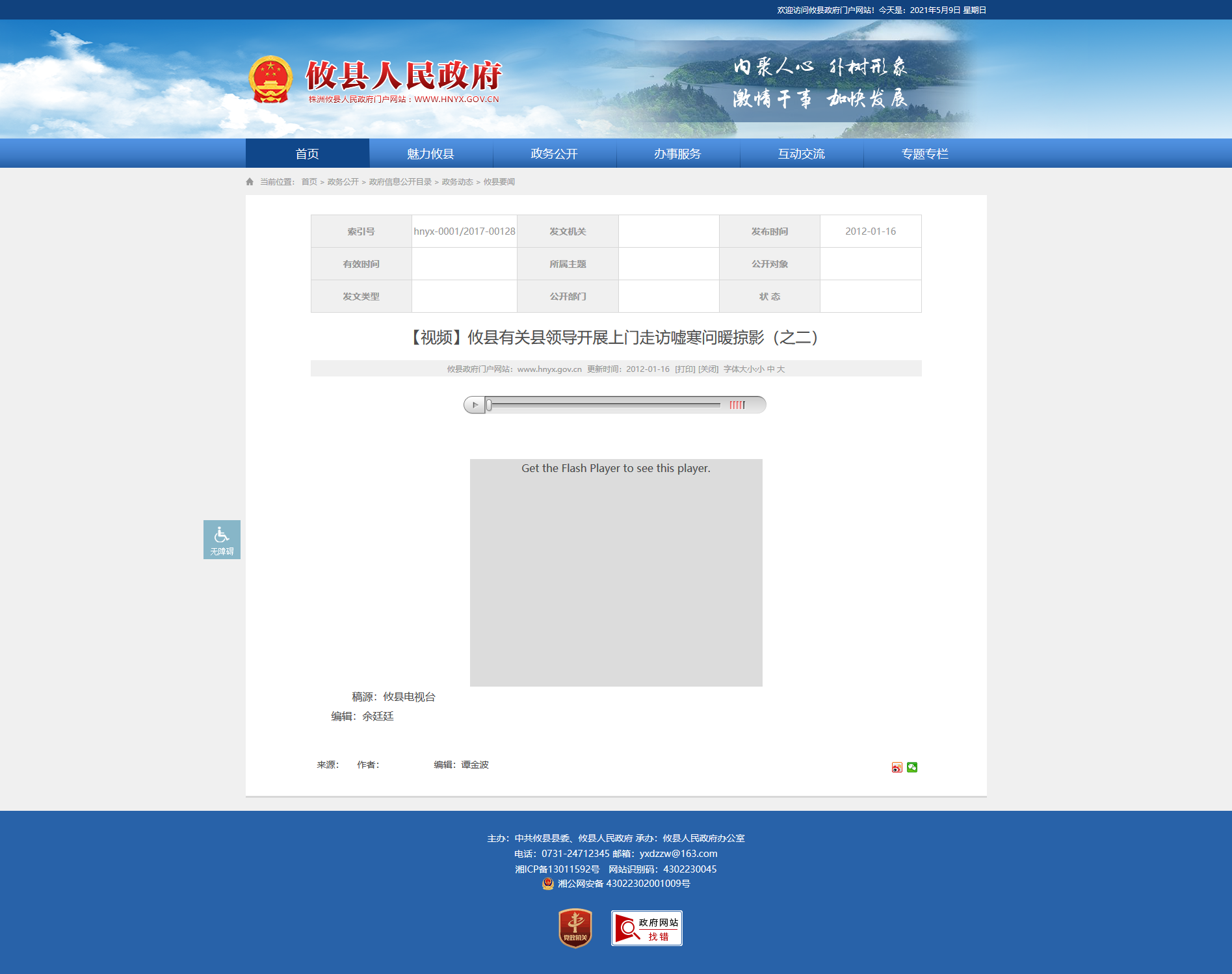Click the audio player progress slider handle
Screen dimensions: 1232x974
(489, 405)
